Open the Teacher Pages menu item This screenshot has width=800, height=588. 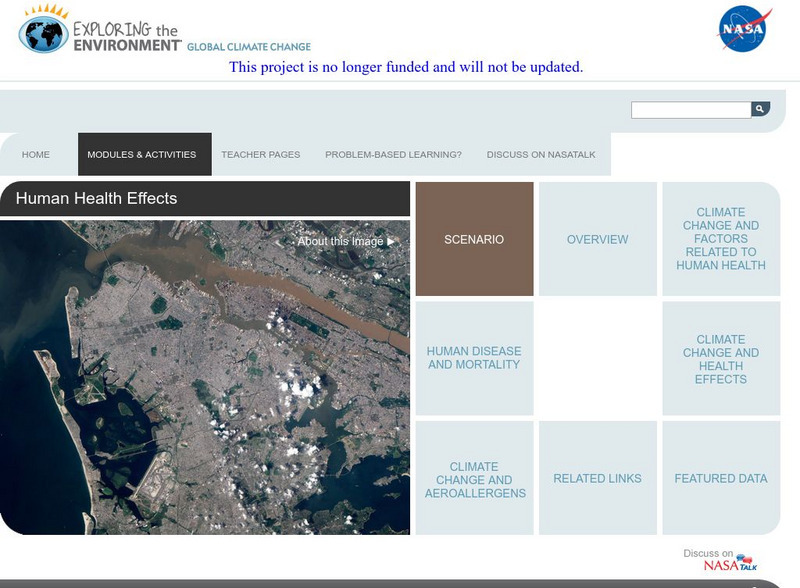[x=260, y=154]
